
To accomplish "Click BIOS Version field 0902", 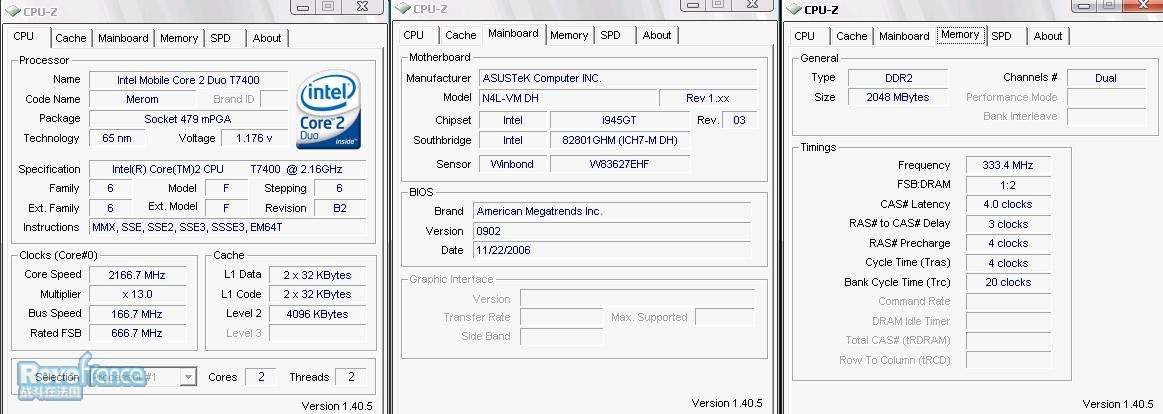I will click(x=612, y=231).
